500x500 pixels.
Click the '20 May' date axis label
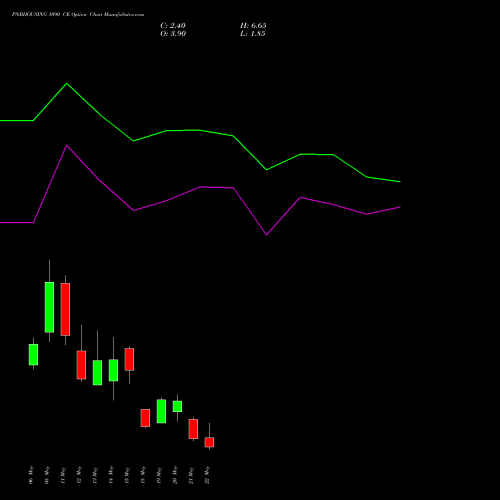coord(175,475)
